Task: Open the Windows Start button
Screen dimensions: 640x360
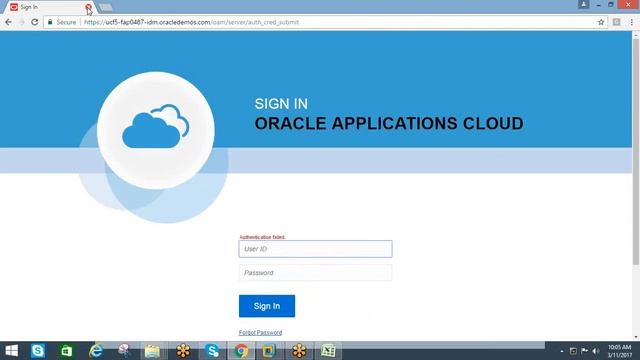Action: coord(11,351)
